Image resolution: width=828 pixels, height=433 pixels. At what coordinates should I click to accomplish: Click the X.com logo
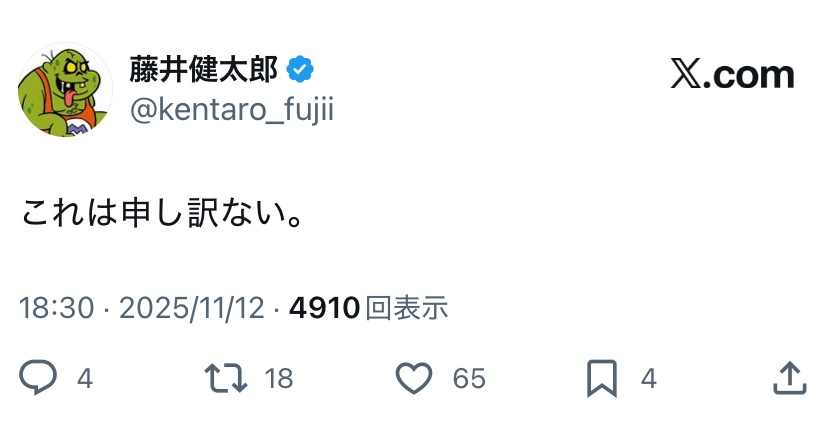(732, 75)
